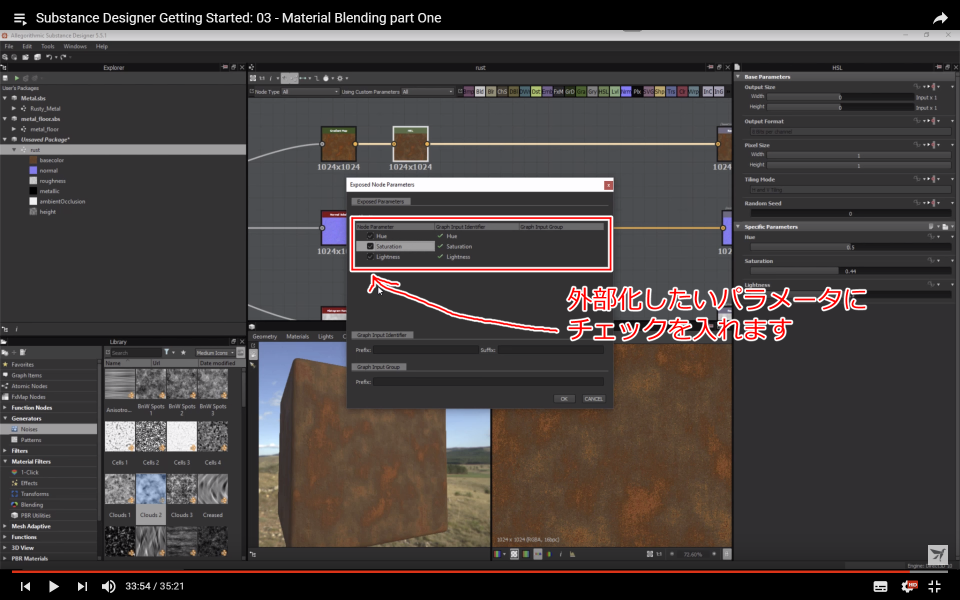Skip to next video
This screenshot has height=600, width=960.
82,587
